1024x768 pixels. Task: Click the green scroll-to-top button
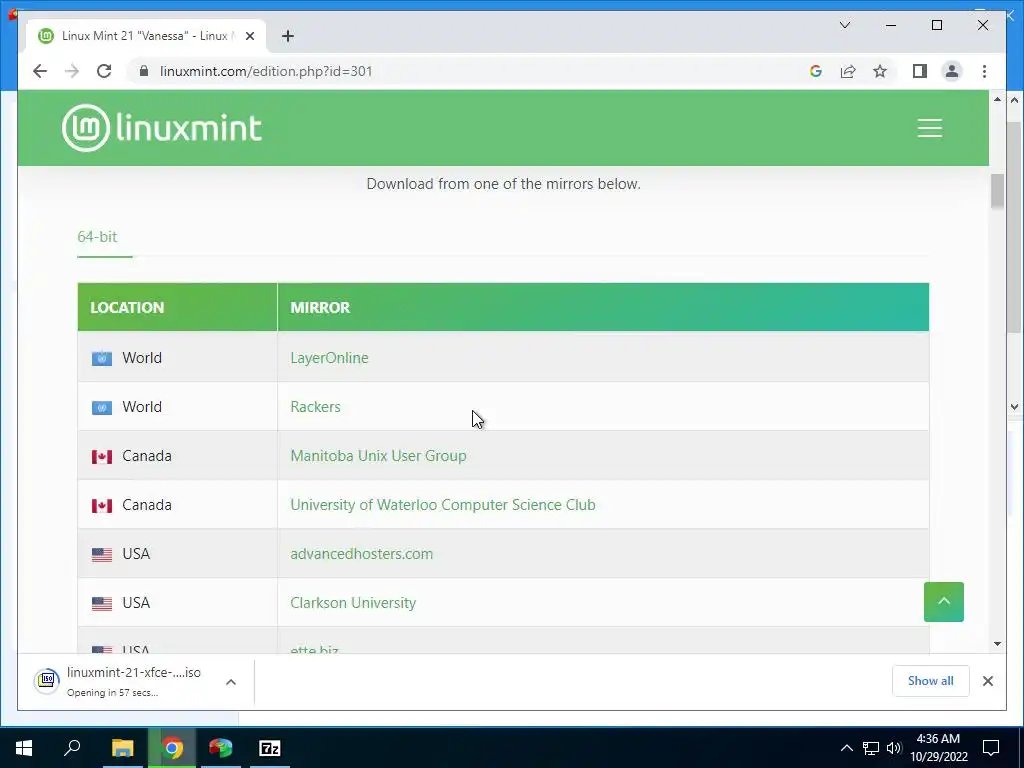coord(944,601)
